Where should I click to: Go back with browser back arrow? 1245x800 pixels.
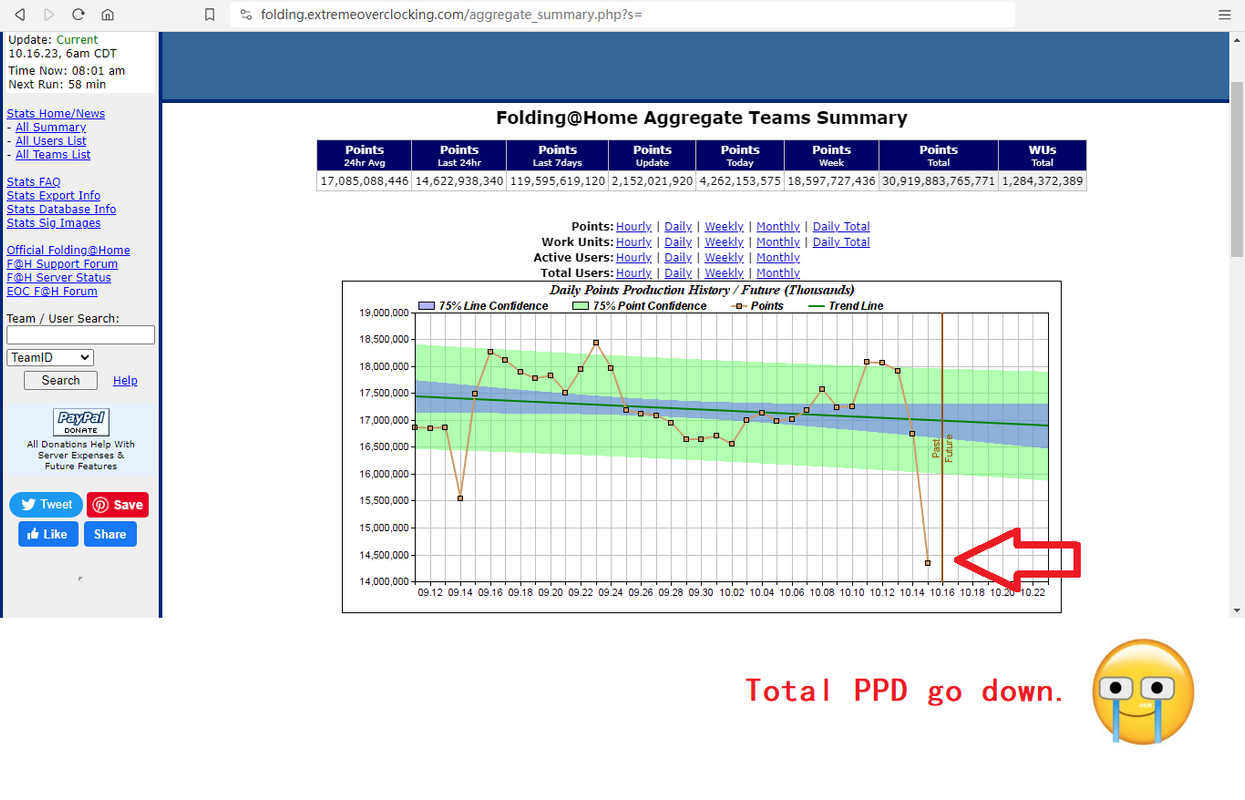20,15
